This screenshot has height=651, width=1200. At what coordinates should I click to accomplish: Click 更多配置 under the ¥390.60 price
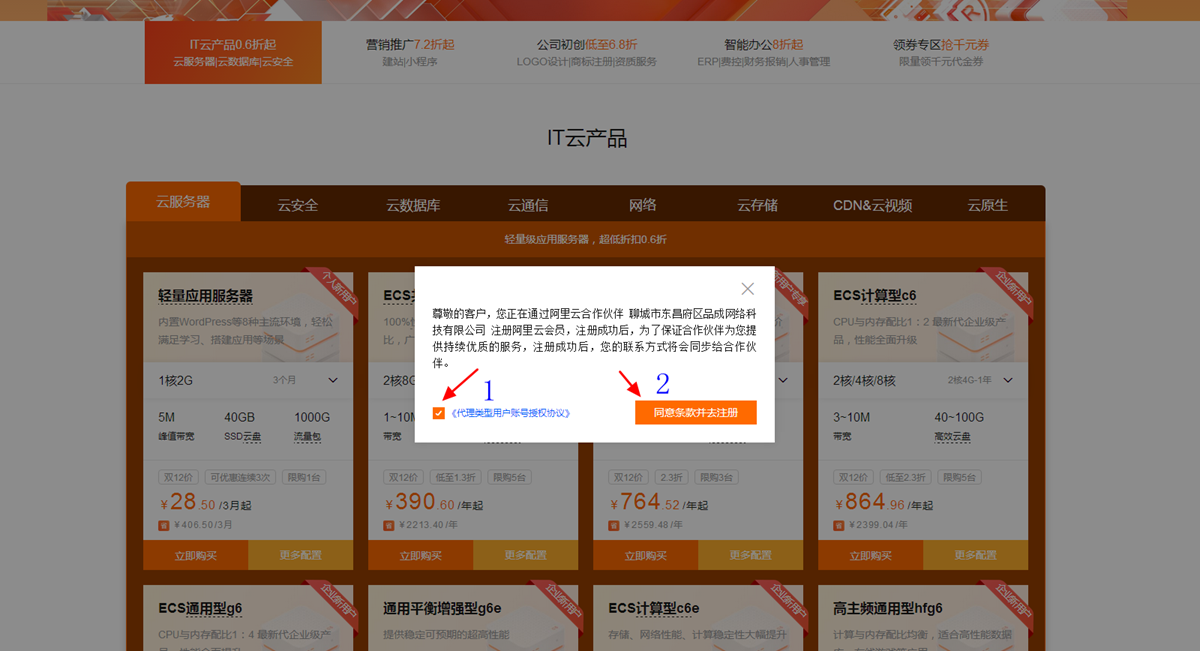point(526,555)
